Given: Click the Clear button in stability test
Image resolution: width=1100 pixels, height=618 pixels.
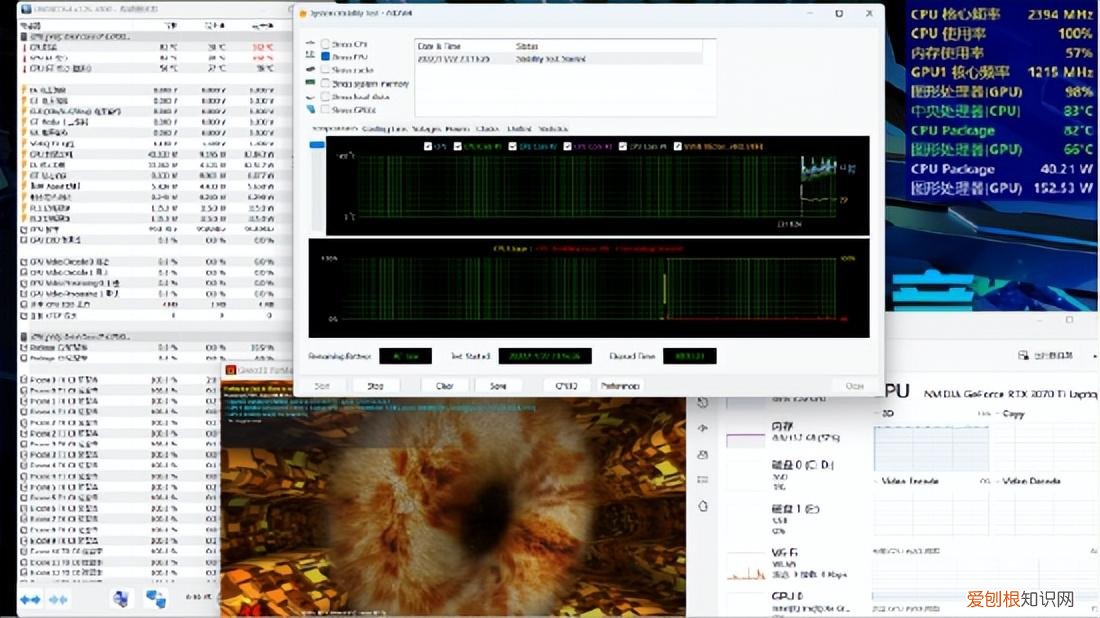Looking at the screenshot, I should tap(445, 385).
